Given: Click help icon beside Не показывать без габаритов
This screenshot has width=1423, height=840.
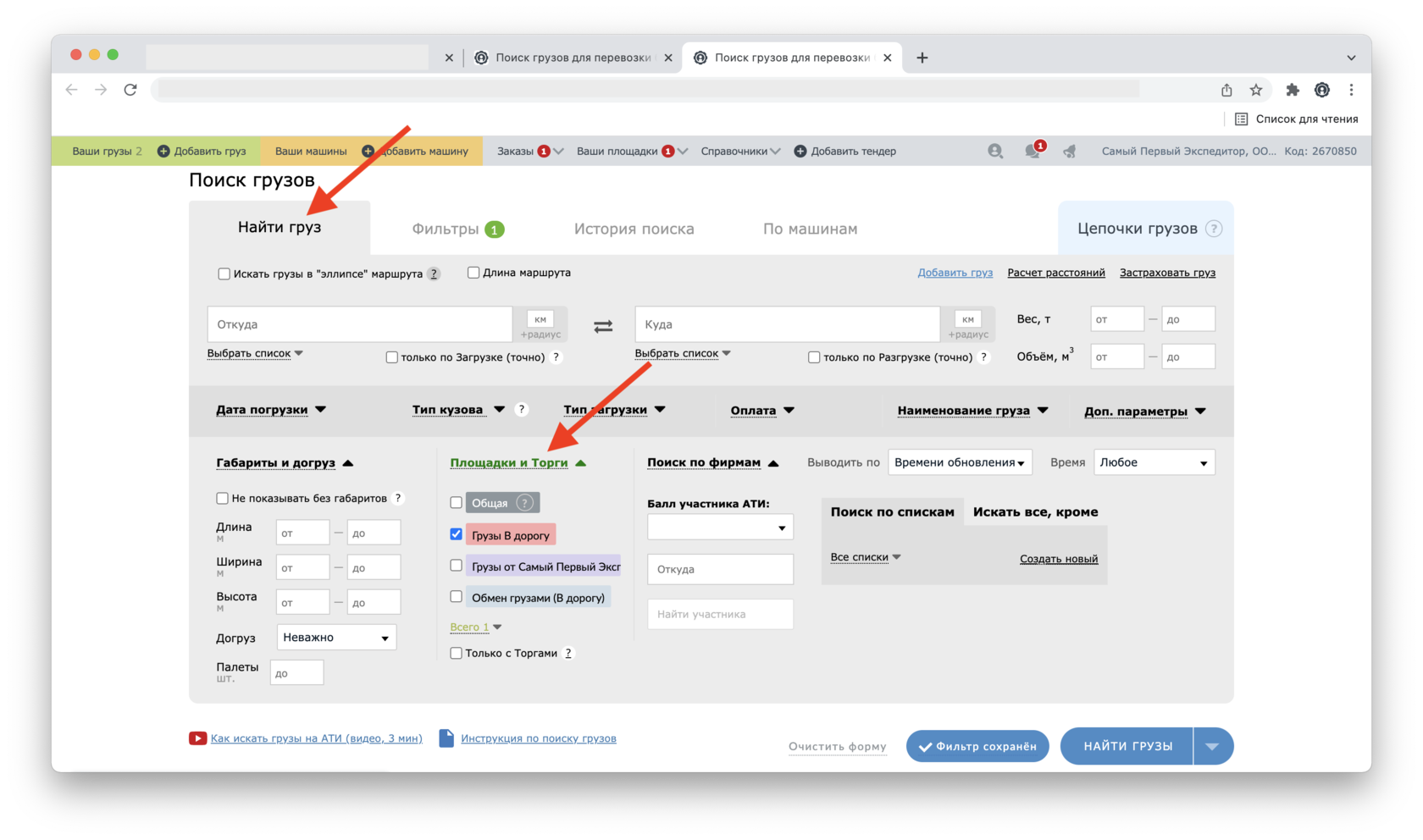Looking at the screenshot, I should (x=398, y=498).
